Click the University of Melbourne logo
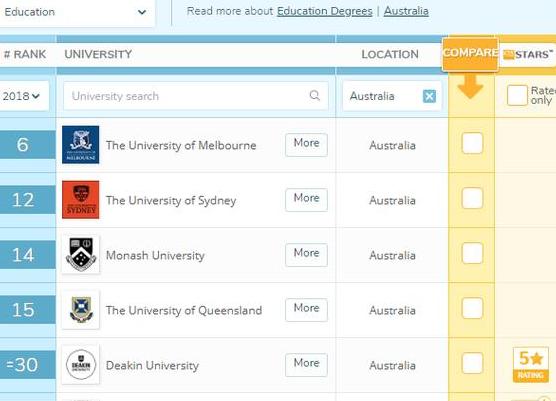This screenshot has height=401, width=556. [x=80, y=145]
